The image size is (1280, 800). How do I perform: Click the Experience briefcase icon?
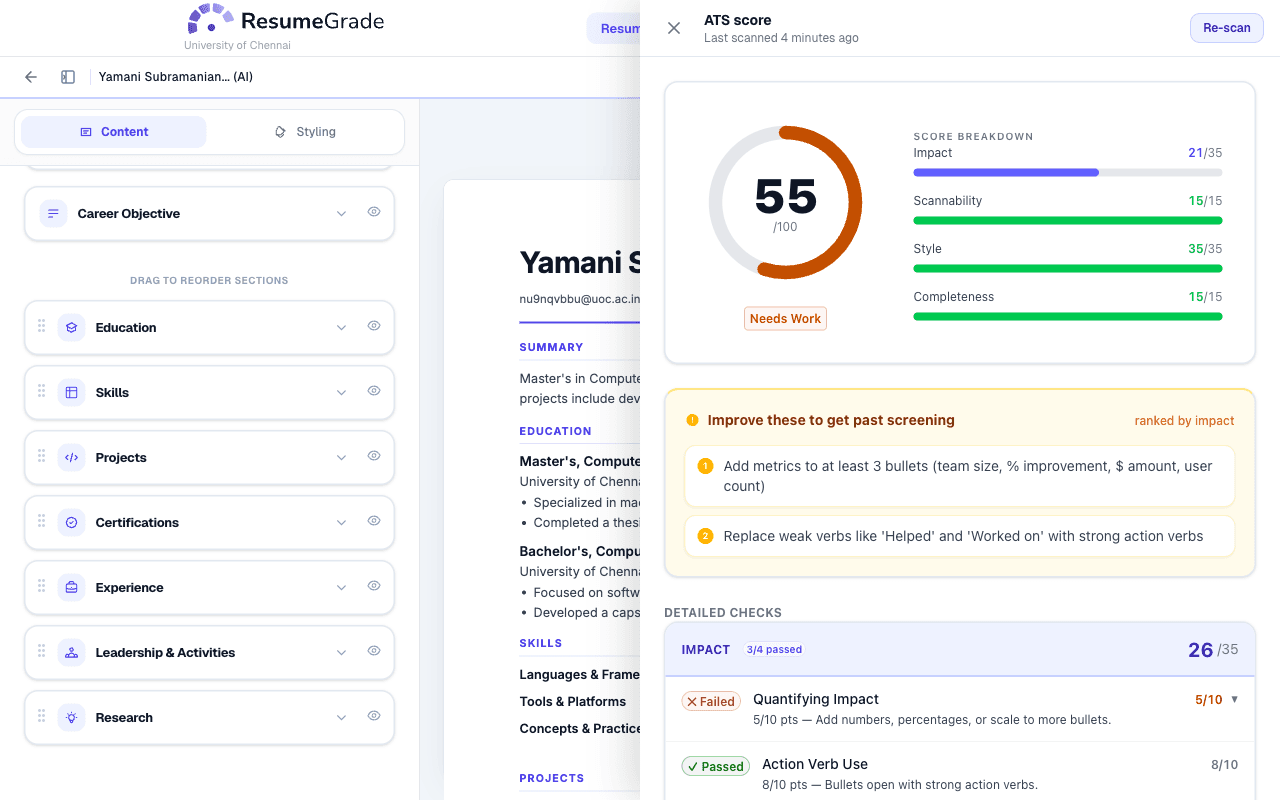[x=71, y=588]
